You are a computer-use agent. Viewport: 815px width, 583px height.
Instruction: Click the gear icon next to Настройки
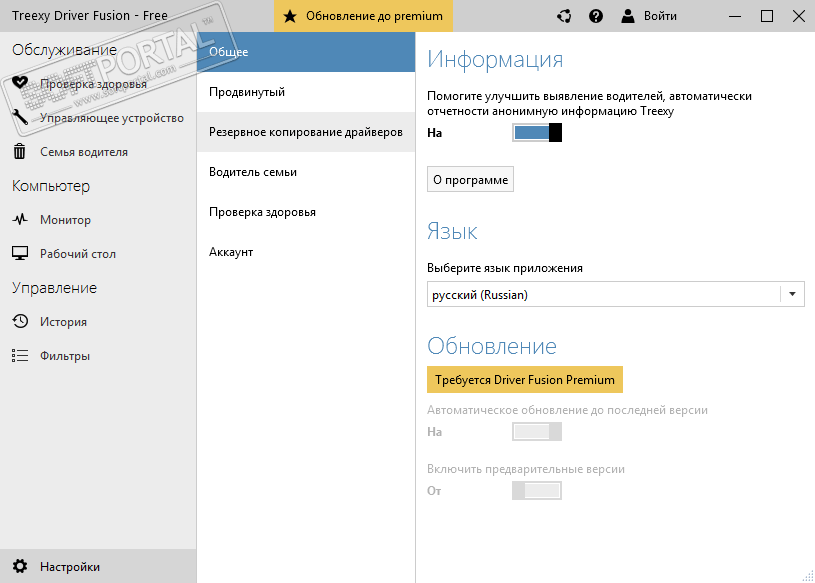point(20,566)
